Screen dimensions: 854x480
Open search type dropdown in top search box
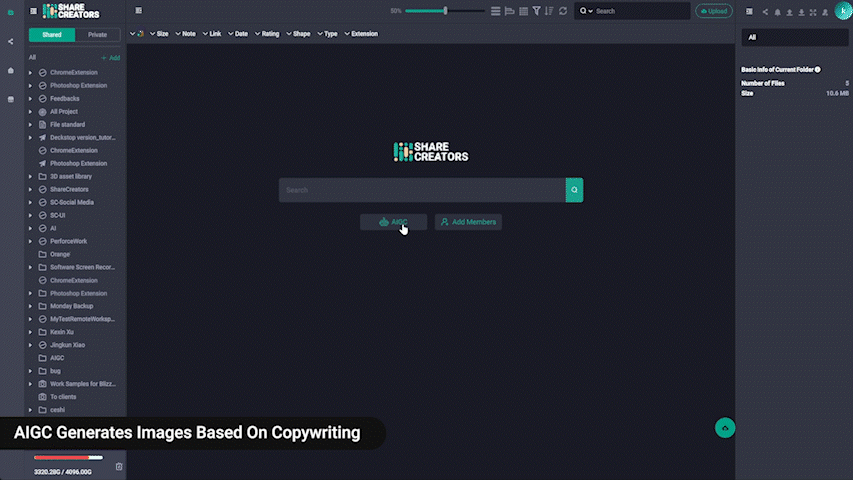point(586,11)
